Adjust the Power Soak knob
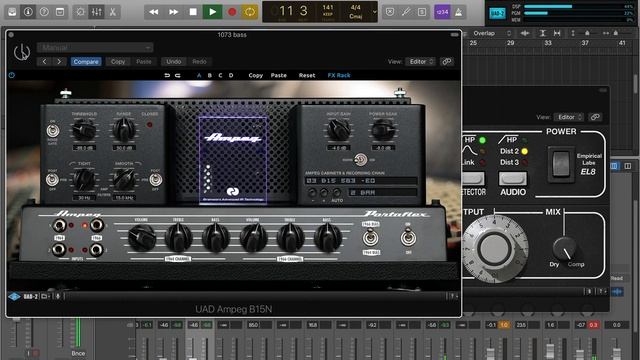Image resolution: width=640 pixels, height=360 pixels. pyautogui.click(x=383, y=130)
